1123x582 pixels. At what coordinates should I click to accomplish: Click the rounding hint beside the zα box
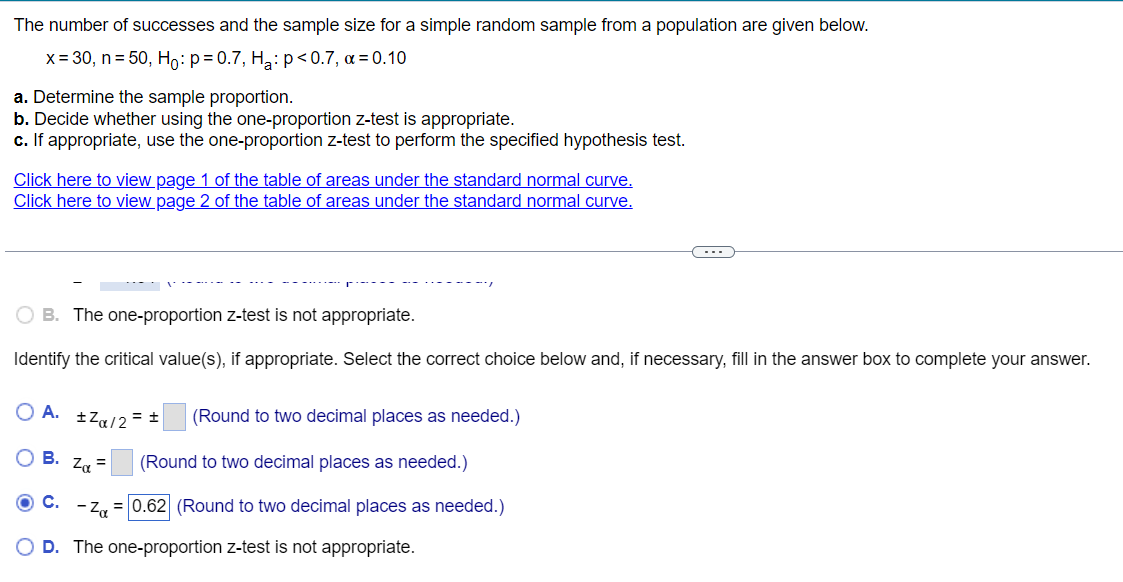304,462
